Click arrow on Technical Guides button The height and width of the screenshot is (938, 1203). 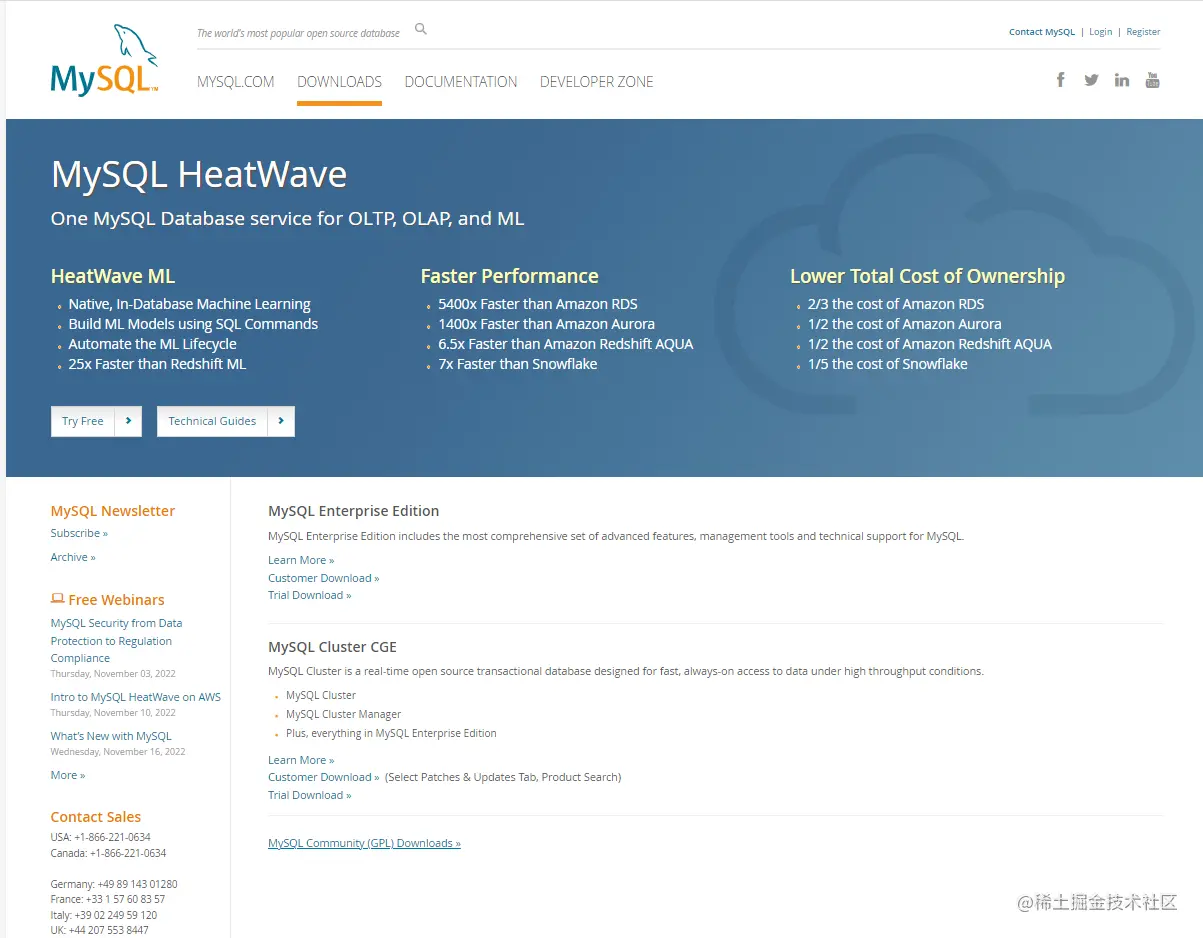(x=281, y=421)
